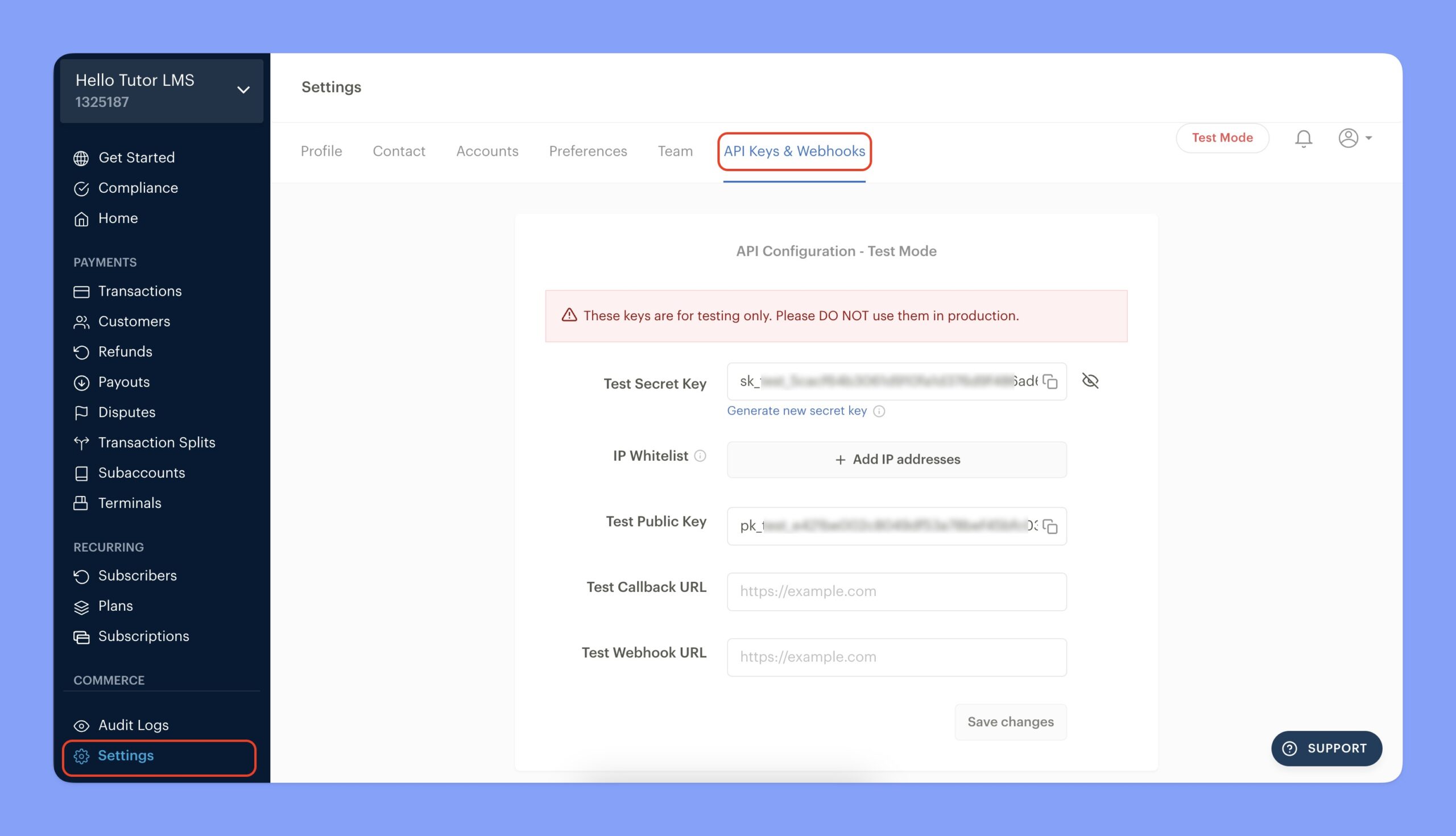Click the Compliance checkmark icon
1456x836 pixels.
point(81,188)
